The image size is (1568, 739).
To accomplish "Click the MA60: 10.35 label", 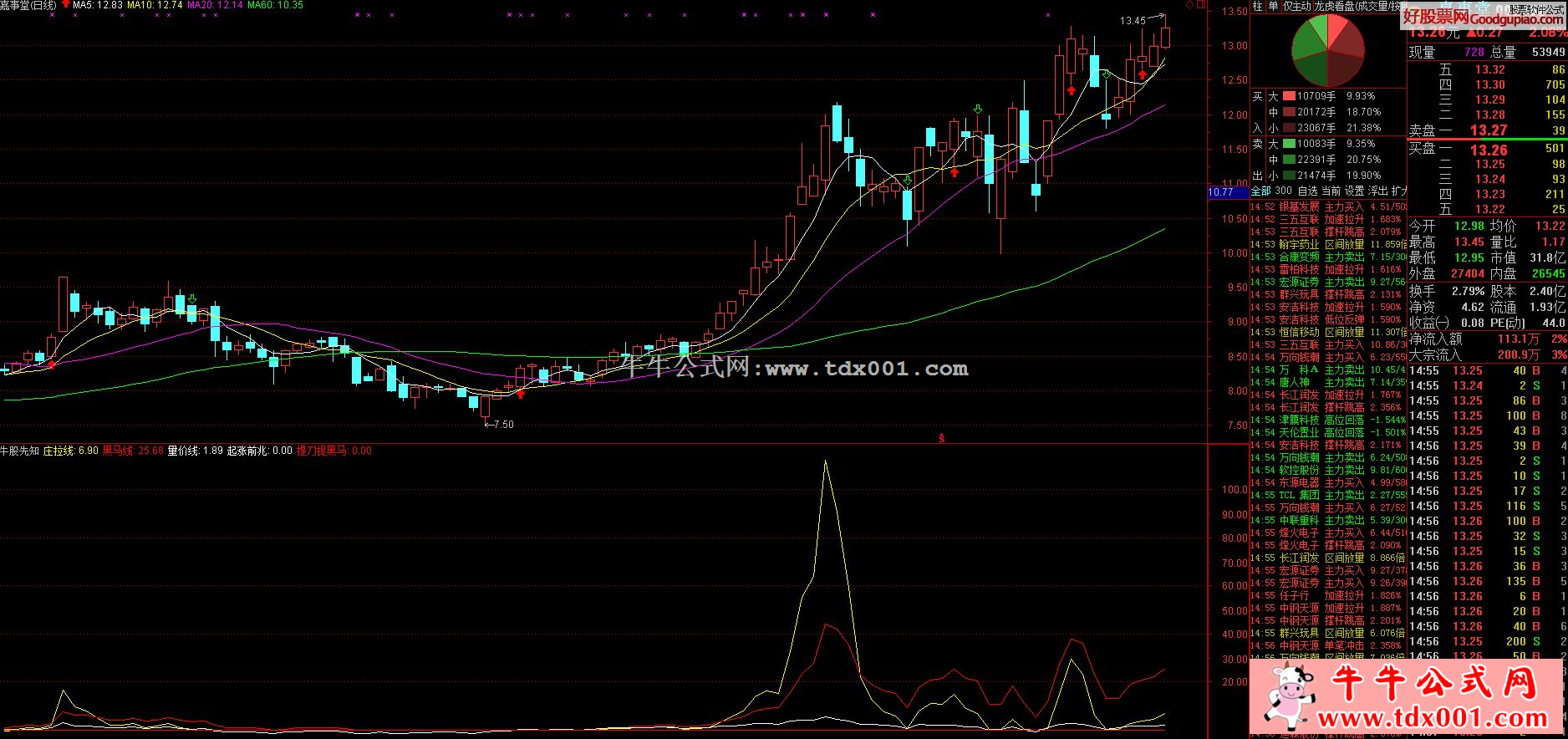I will pos(275,5).
